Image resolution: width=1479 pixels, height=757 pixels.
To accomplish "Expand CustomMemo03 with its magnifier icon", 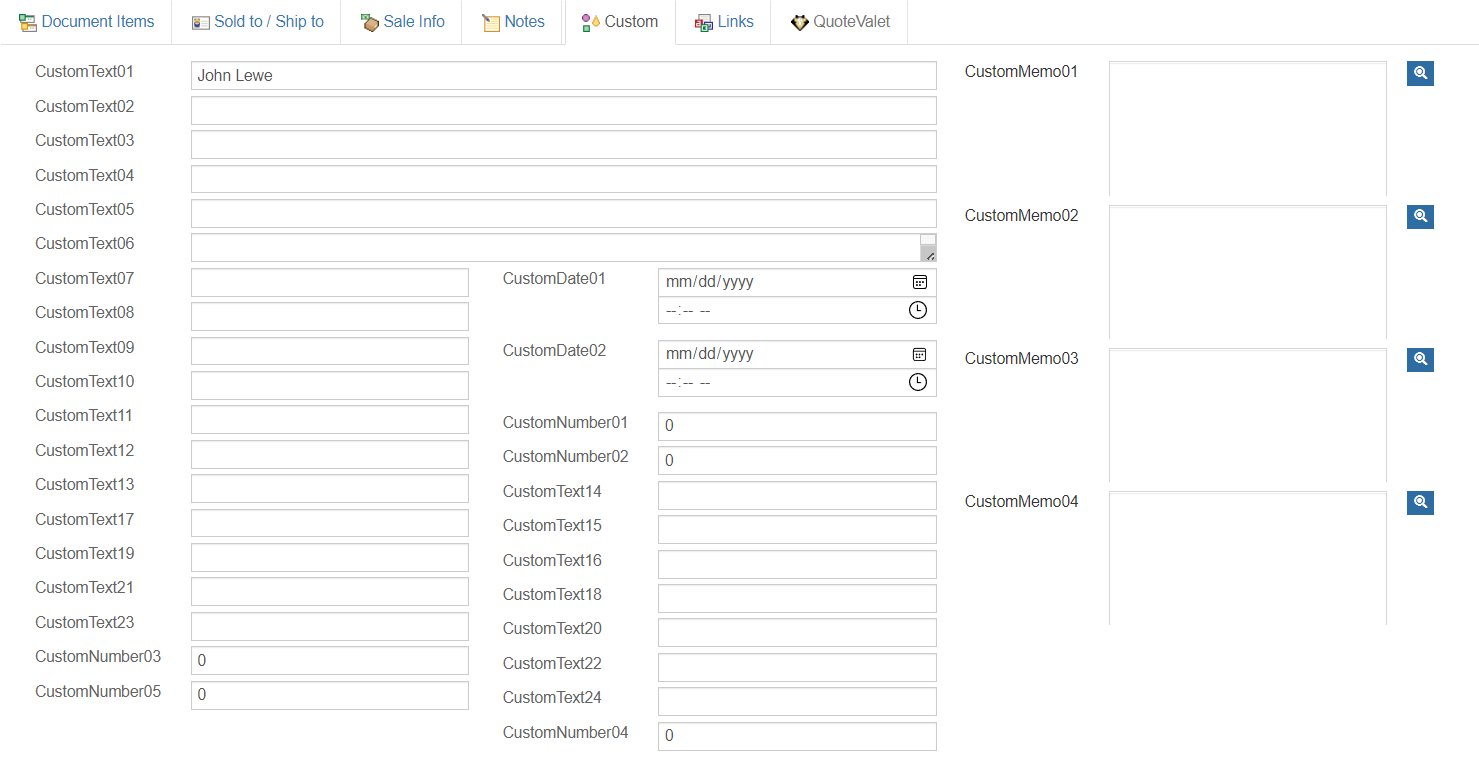I will coord(1420,359).
